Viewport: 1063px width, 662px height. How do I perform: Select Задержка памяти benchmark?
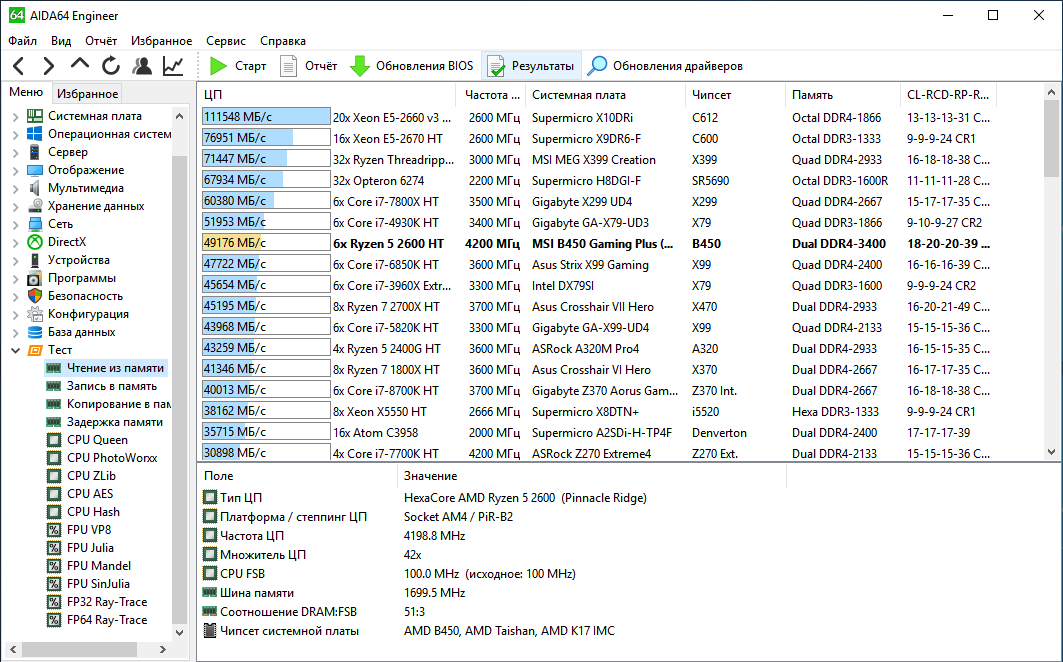pos(115,422)
